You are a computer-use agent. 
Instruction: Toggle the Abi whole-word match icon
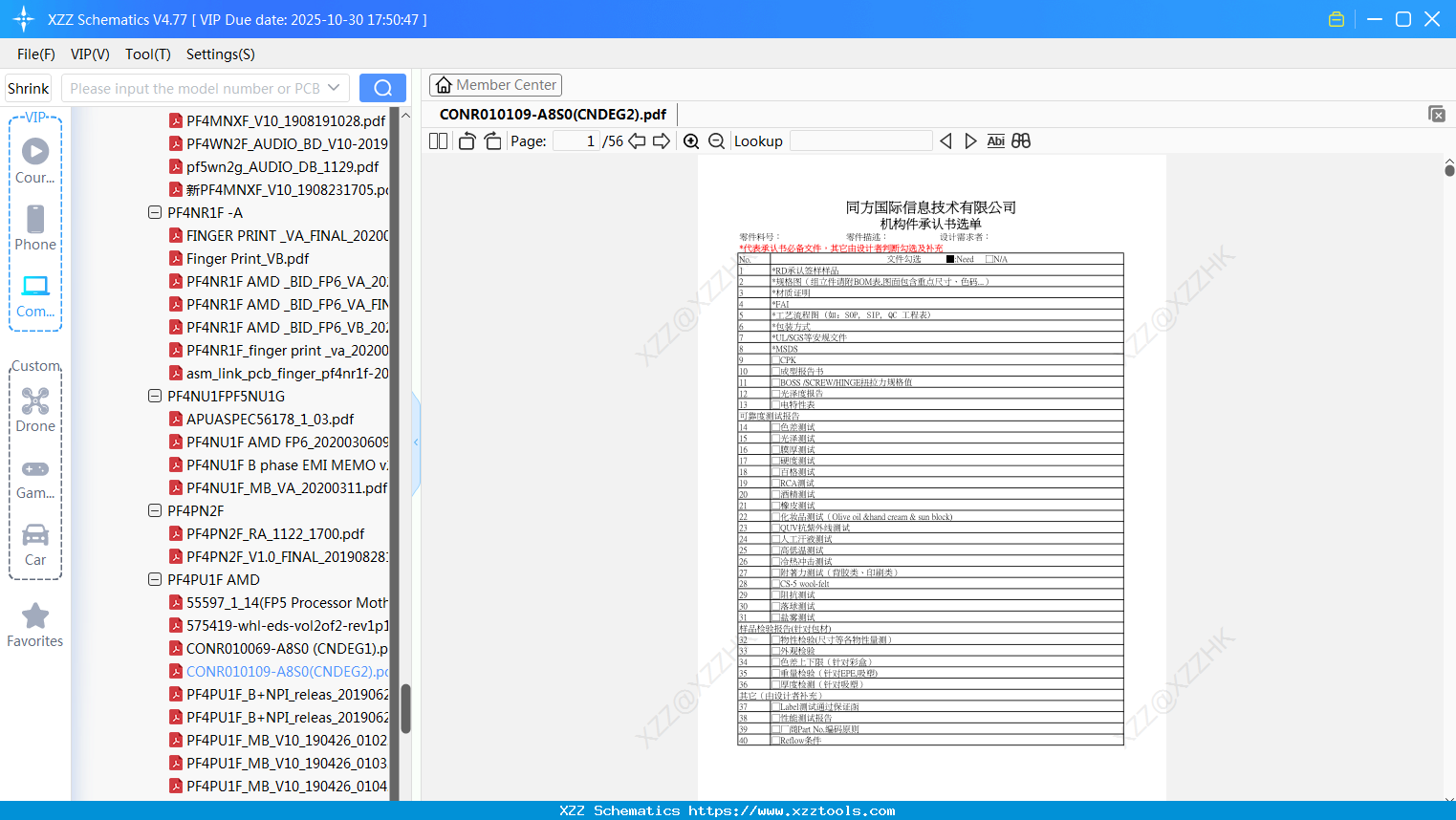tap(995, 140)
